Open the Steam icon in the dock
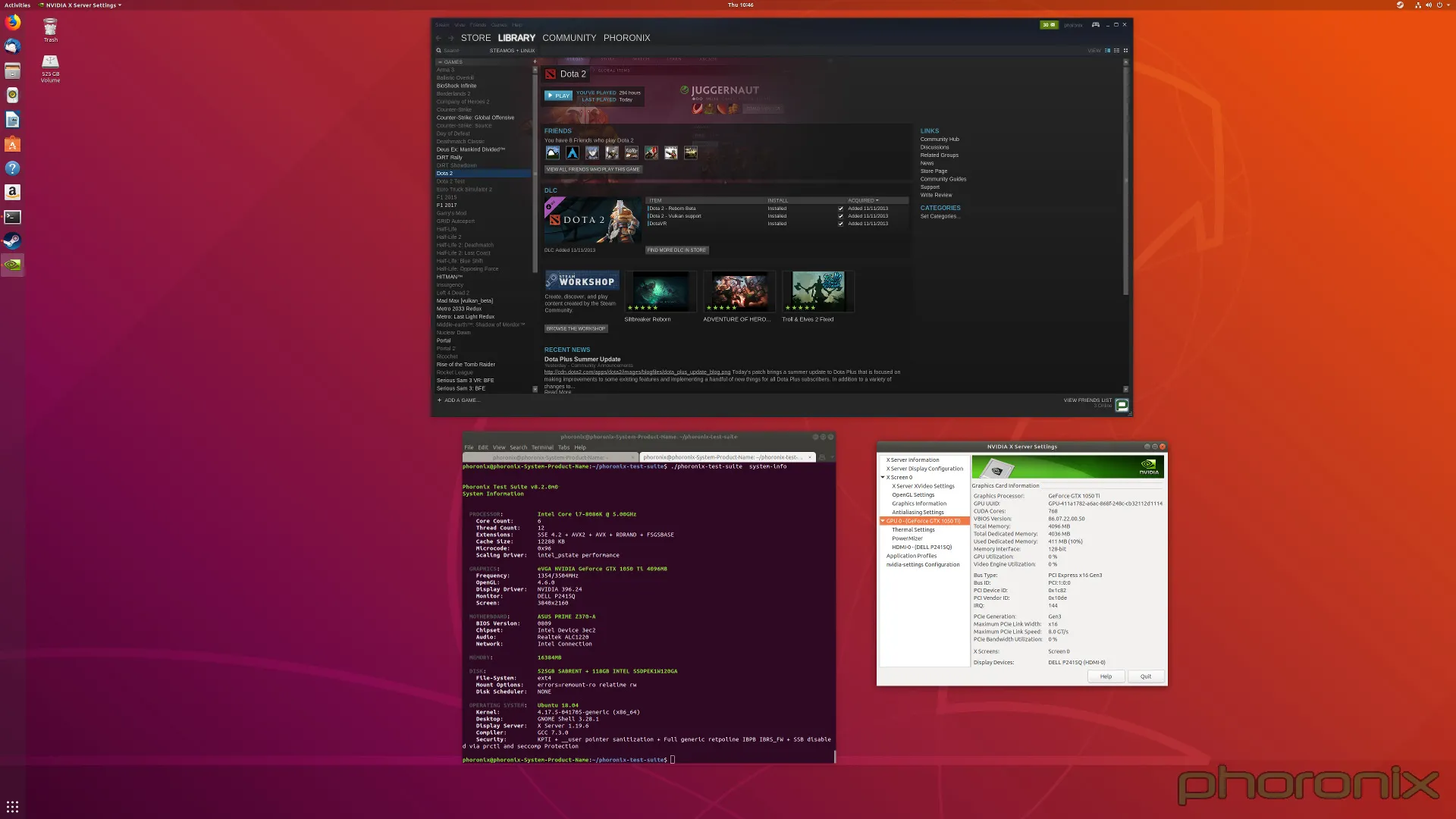The image size is (1456, 819). click(x=12, y=241)
